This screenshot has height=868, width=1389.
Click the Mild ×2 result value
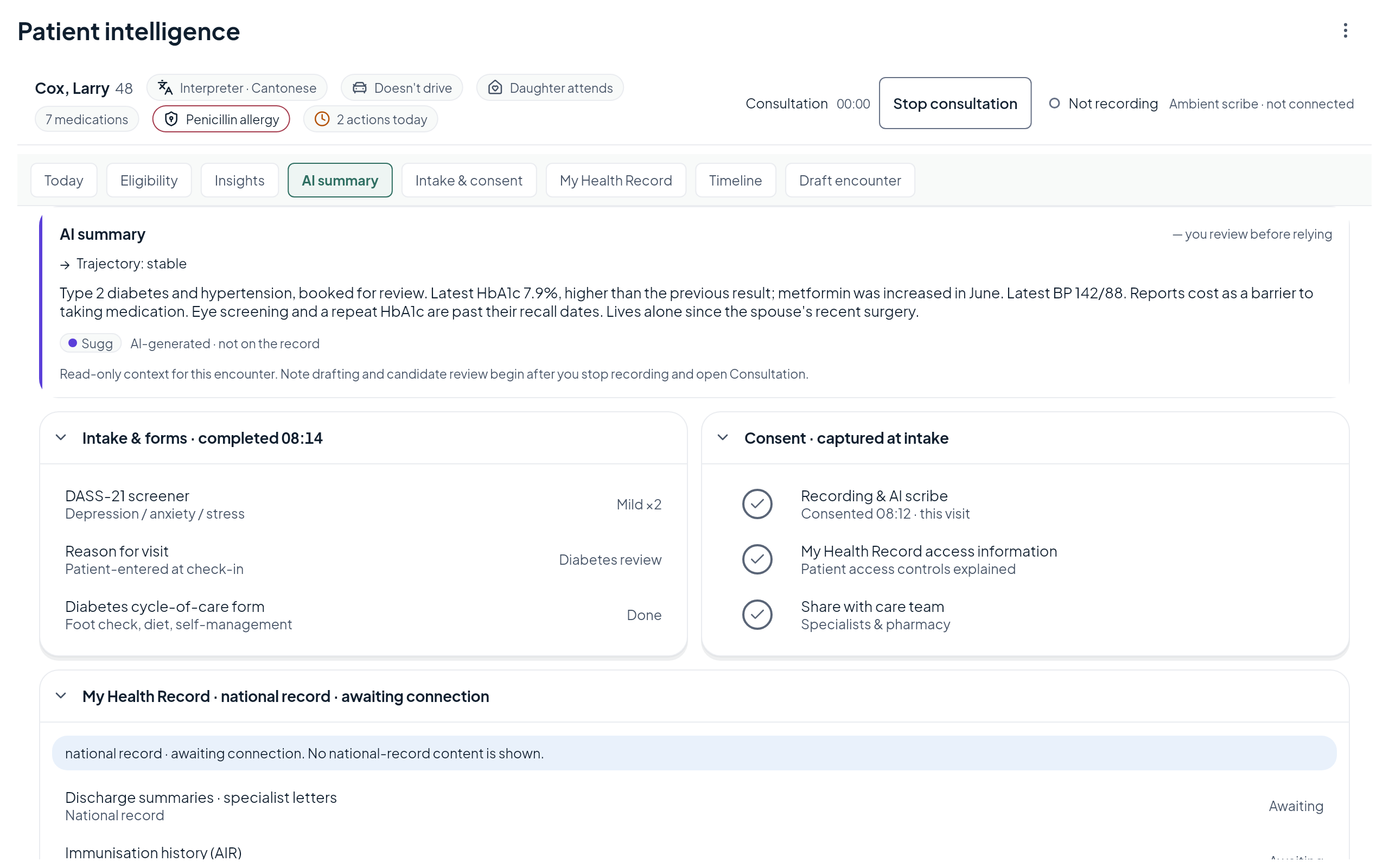click(639, 504)
